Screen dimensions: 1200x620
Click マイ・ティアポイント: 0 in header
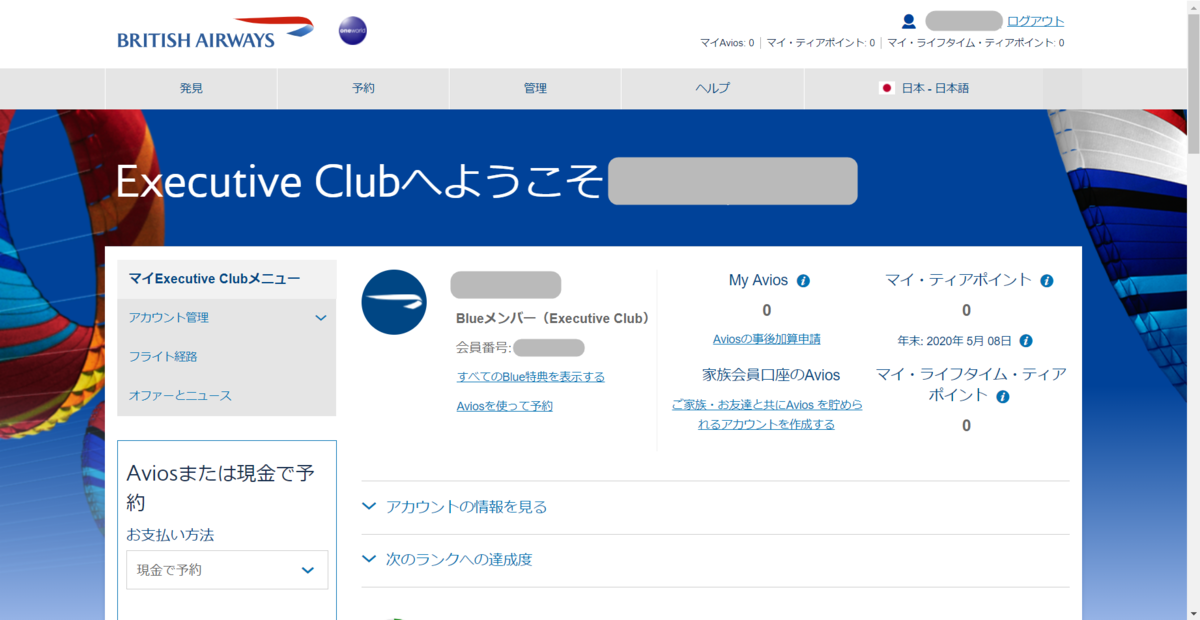click(x=820, y=43)
